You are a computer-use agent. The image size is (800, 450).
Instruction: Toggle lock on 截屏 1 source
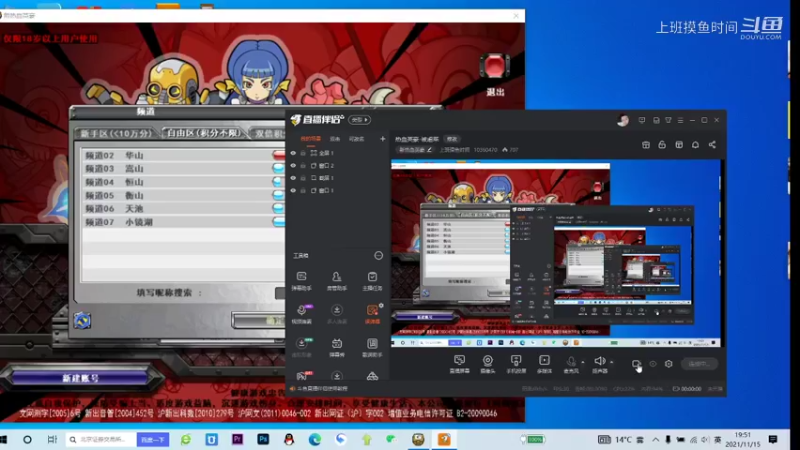pyautogui.click(x=303, y=178)
